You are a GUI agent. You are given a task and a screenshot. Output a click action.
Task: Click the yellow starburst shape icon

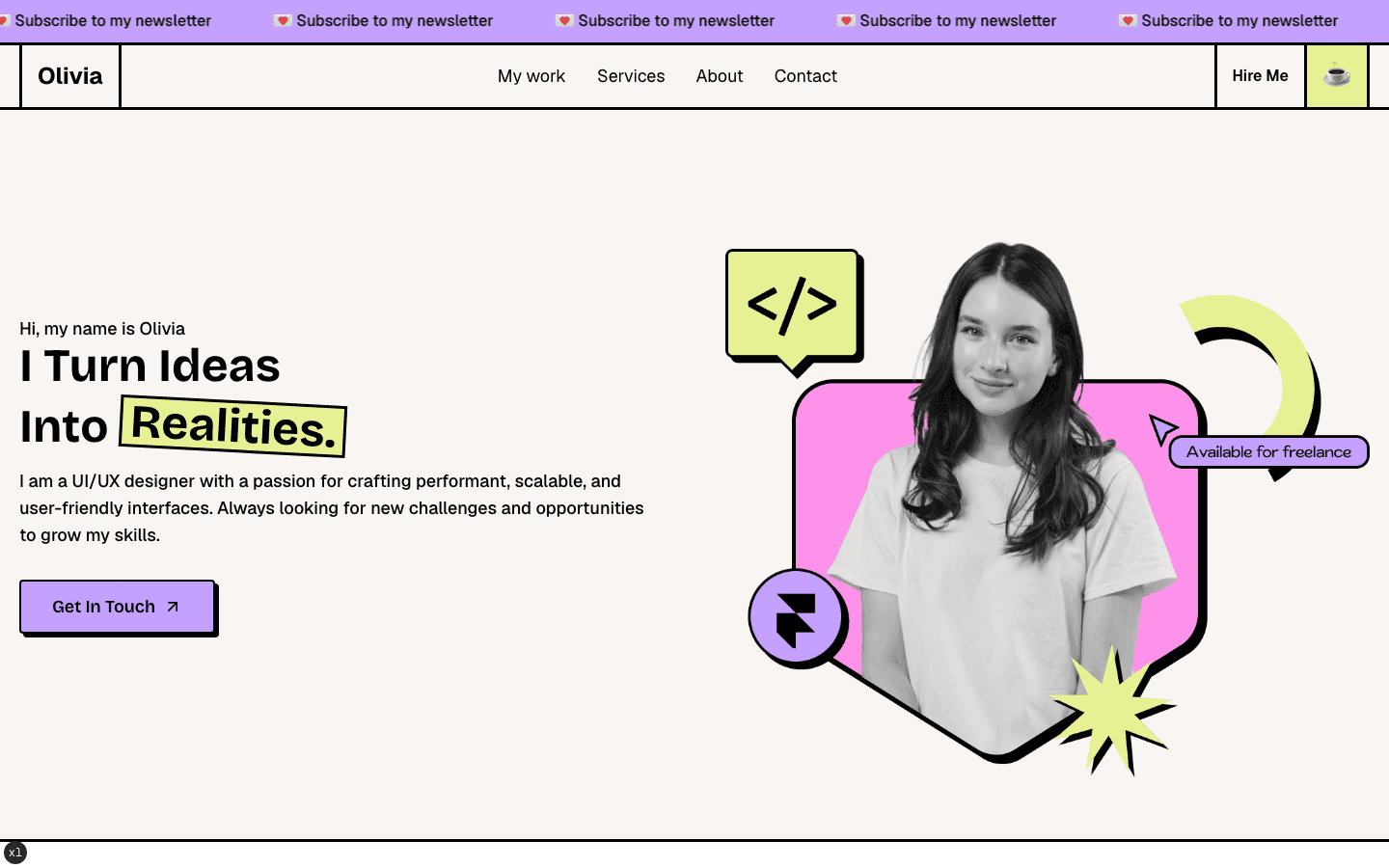(x=1114, y=711)
